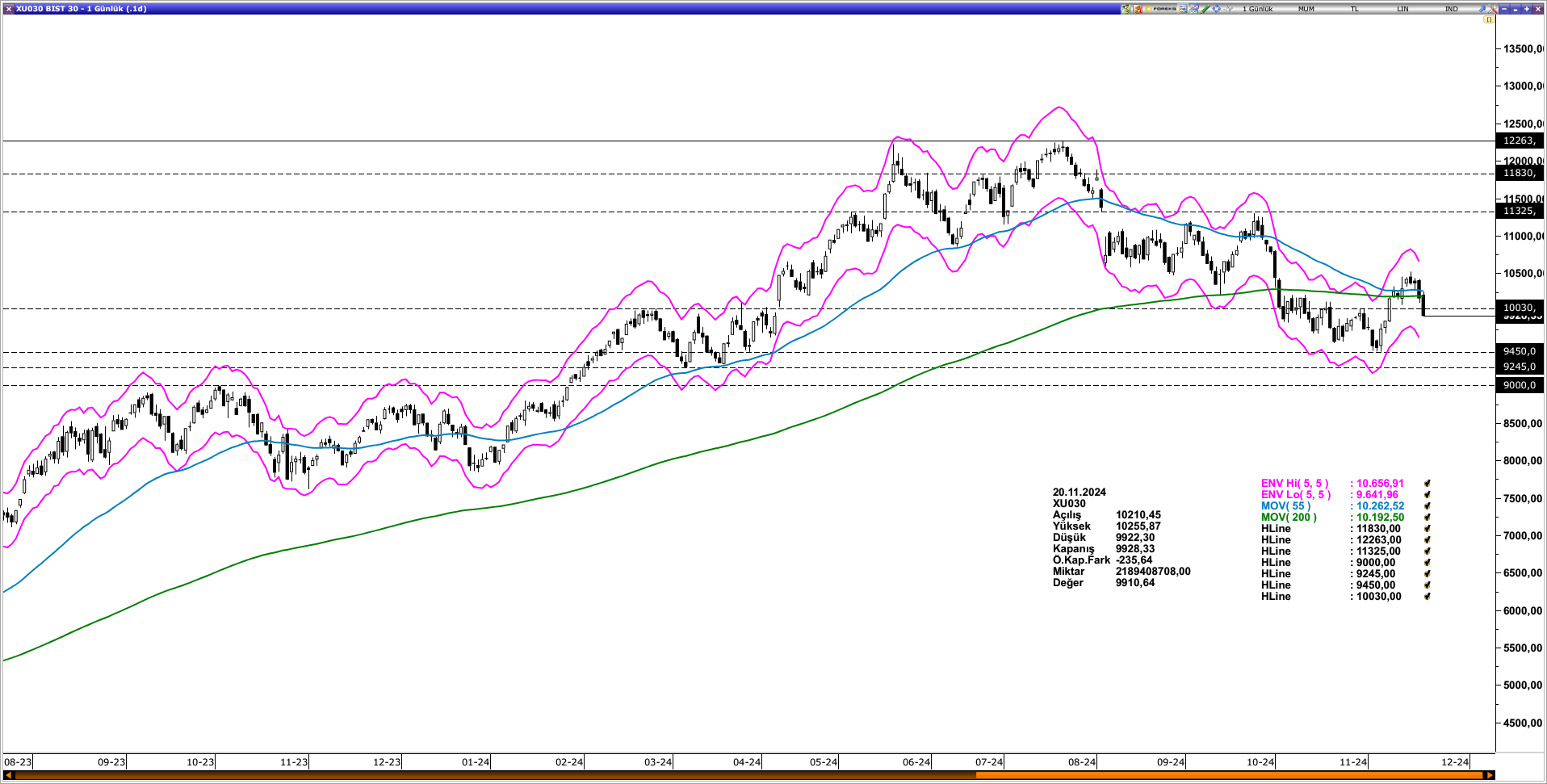Click the 9450,0 price label on axis
Image resolution: width=1547 pixels, height=784 pixels.
[x=1520, y=351]
